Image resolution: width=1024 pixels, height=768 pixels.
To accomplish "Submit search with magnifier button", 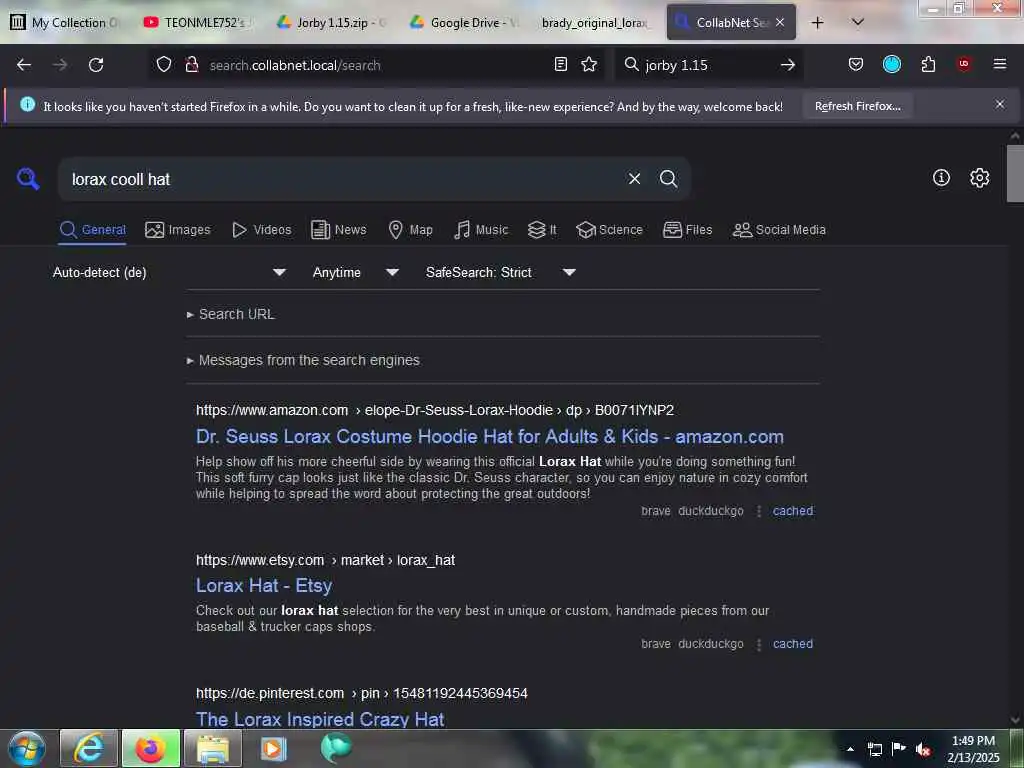I will 668,179.
